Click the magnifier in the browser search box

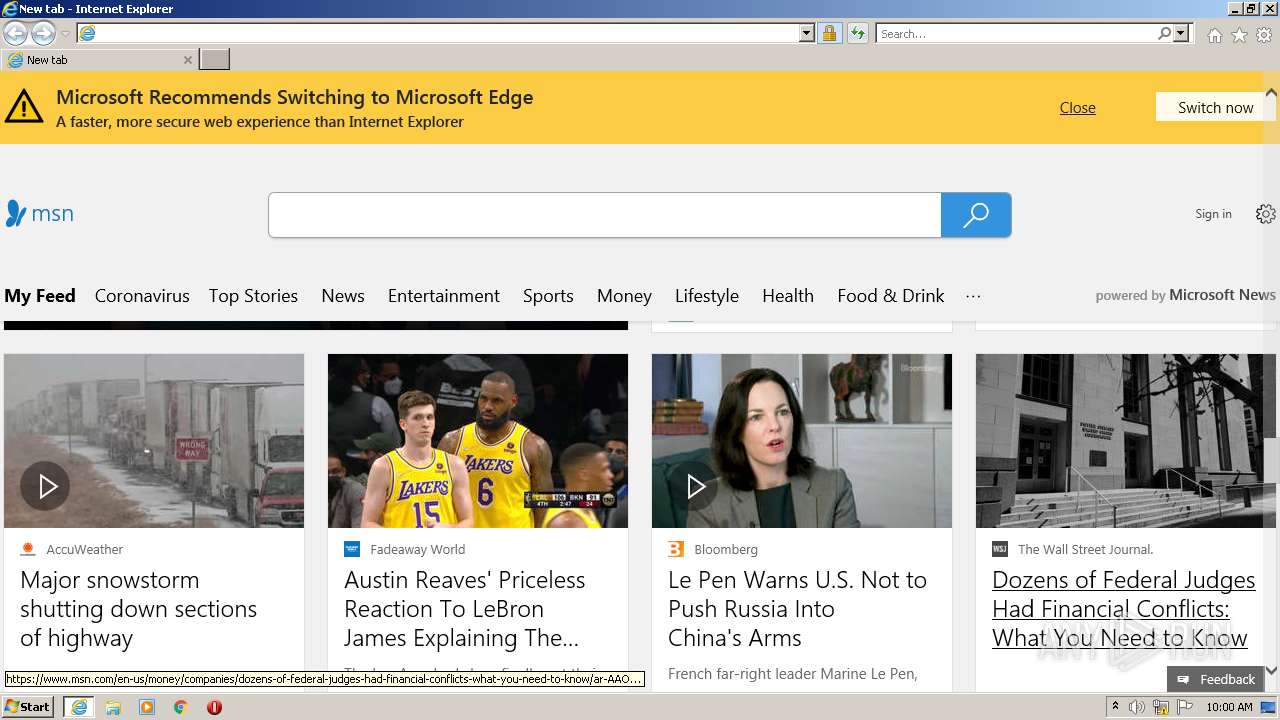pos(1165,34)
